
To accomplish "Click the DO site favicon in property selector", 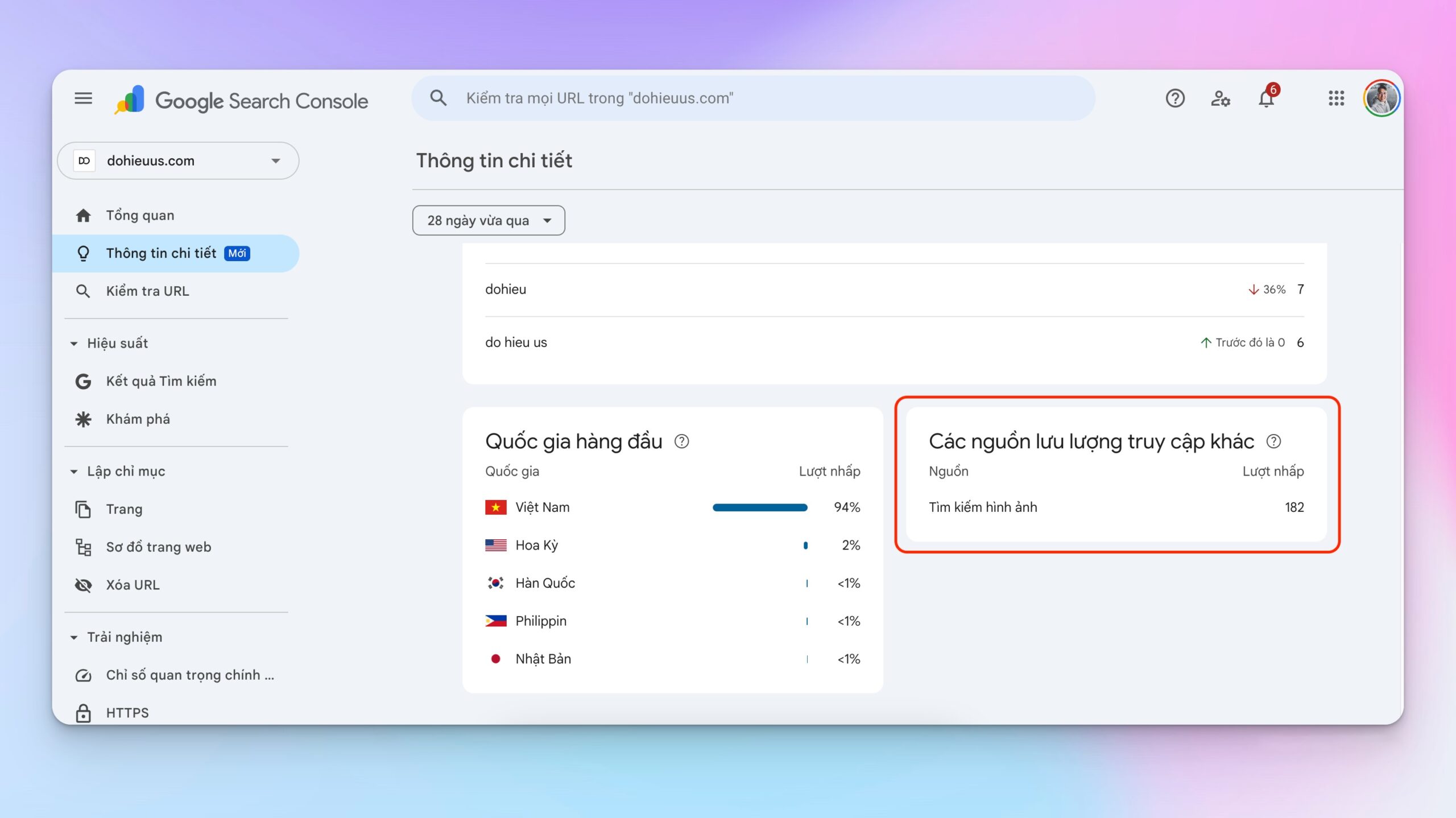I will point(84,161).
